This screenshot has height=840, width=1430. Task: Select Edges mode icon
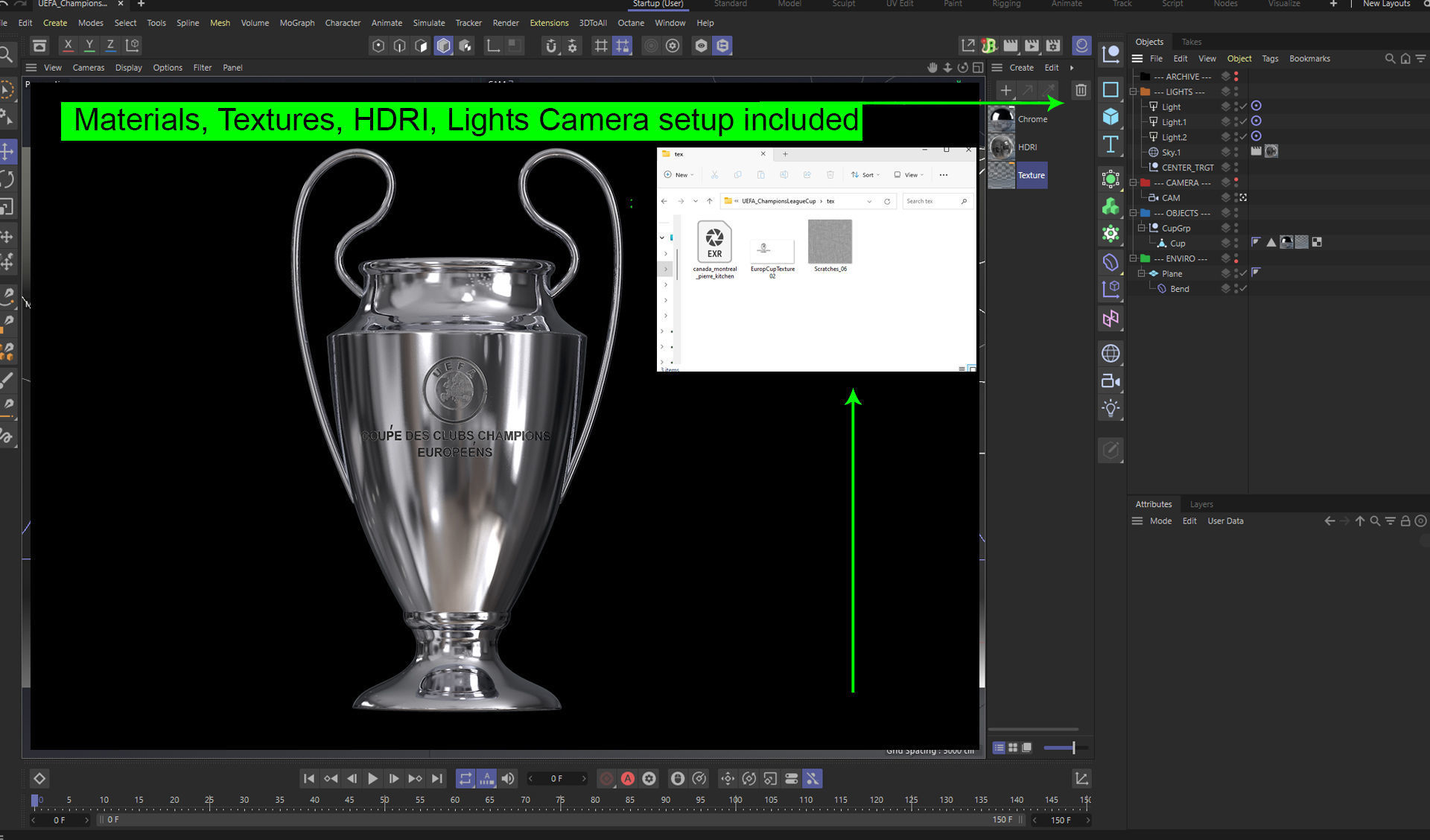tap(400, 46)
